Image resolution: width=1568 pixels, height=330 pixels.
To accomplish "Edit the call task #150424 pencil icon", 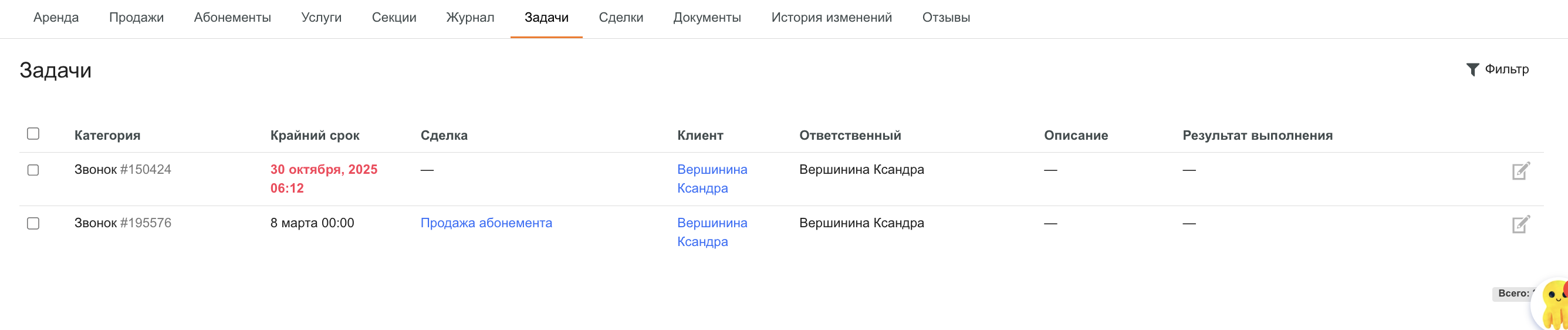I will tap(1520, 171).
